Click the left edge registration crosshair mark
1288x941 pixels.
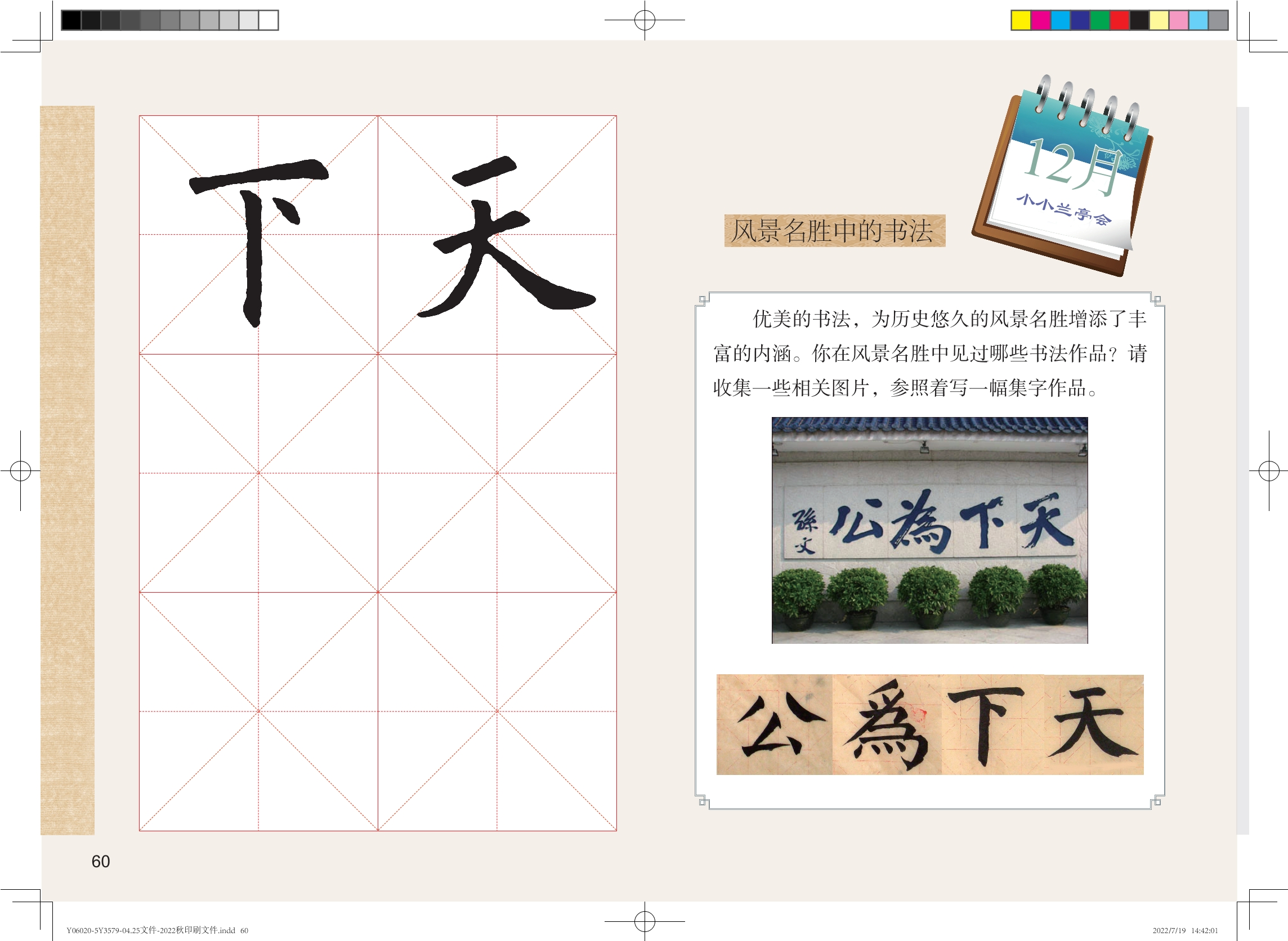(20, 471)
